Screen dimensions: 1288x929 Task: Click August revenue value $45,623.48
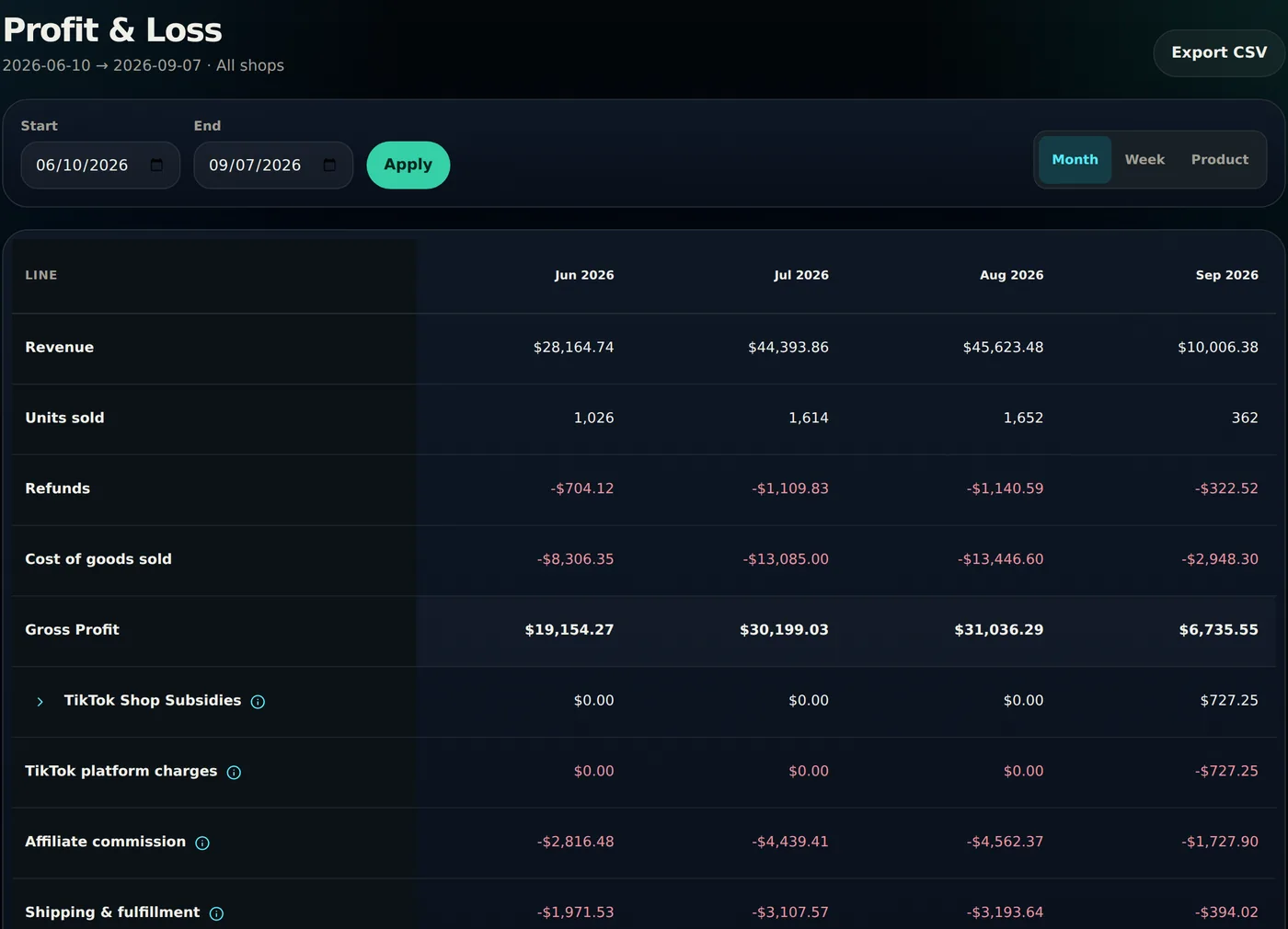click(x=1003, y=348)
